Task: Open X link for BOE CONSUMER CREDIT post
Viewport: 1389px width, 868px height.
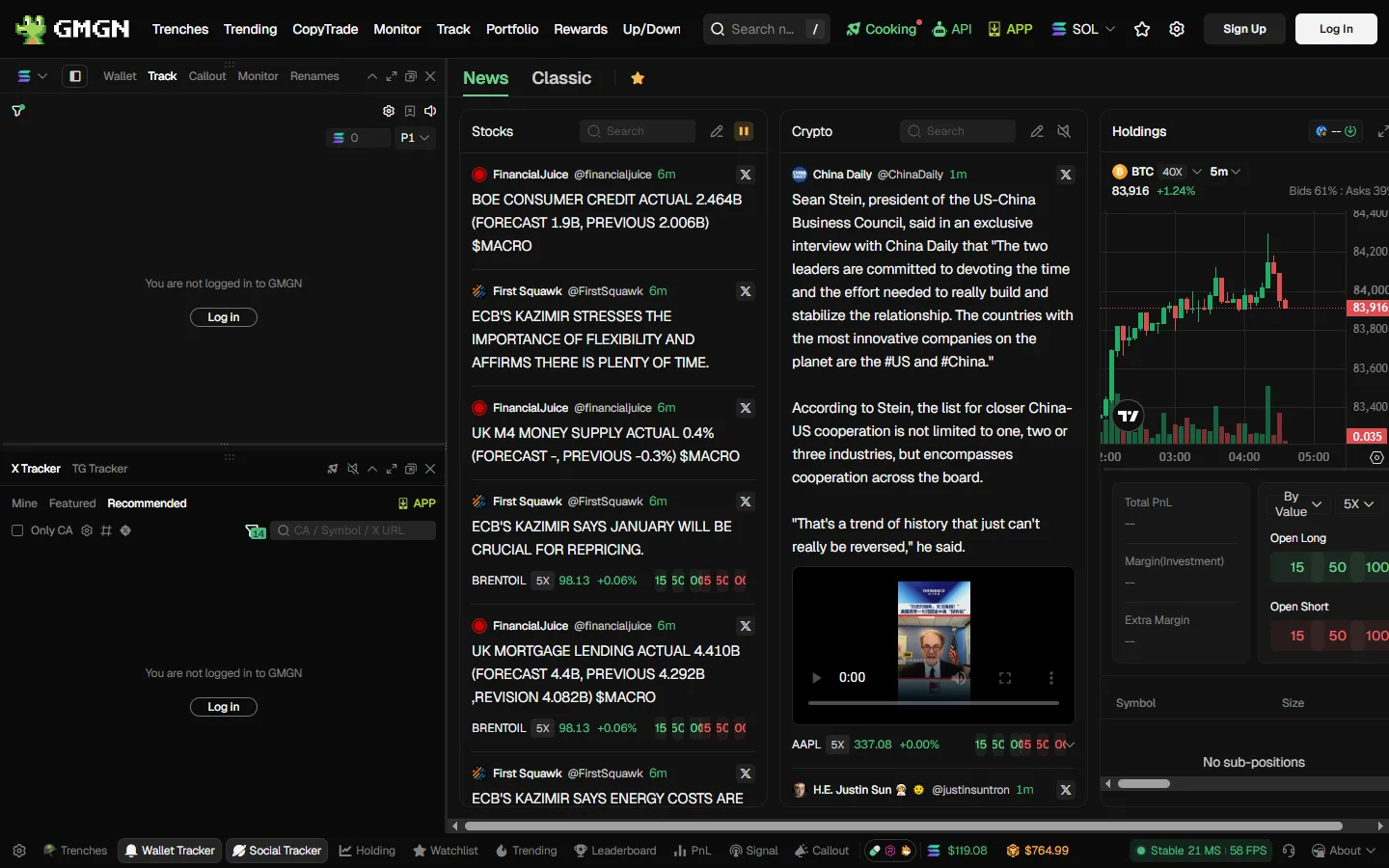Action: pos(746,175)
